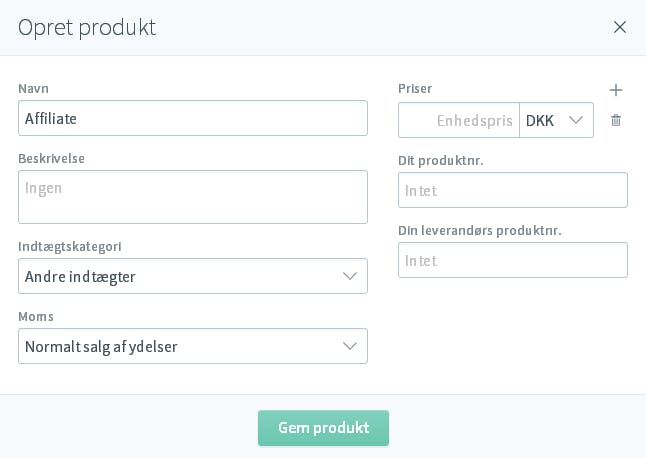Viewport: 646px width, 458px height.
Task: Click the Moms label
Action: 36,316
